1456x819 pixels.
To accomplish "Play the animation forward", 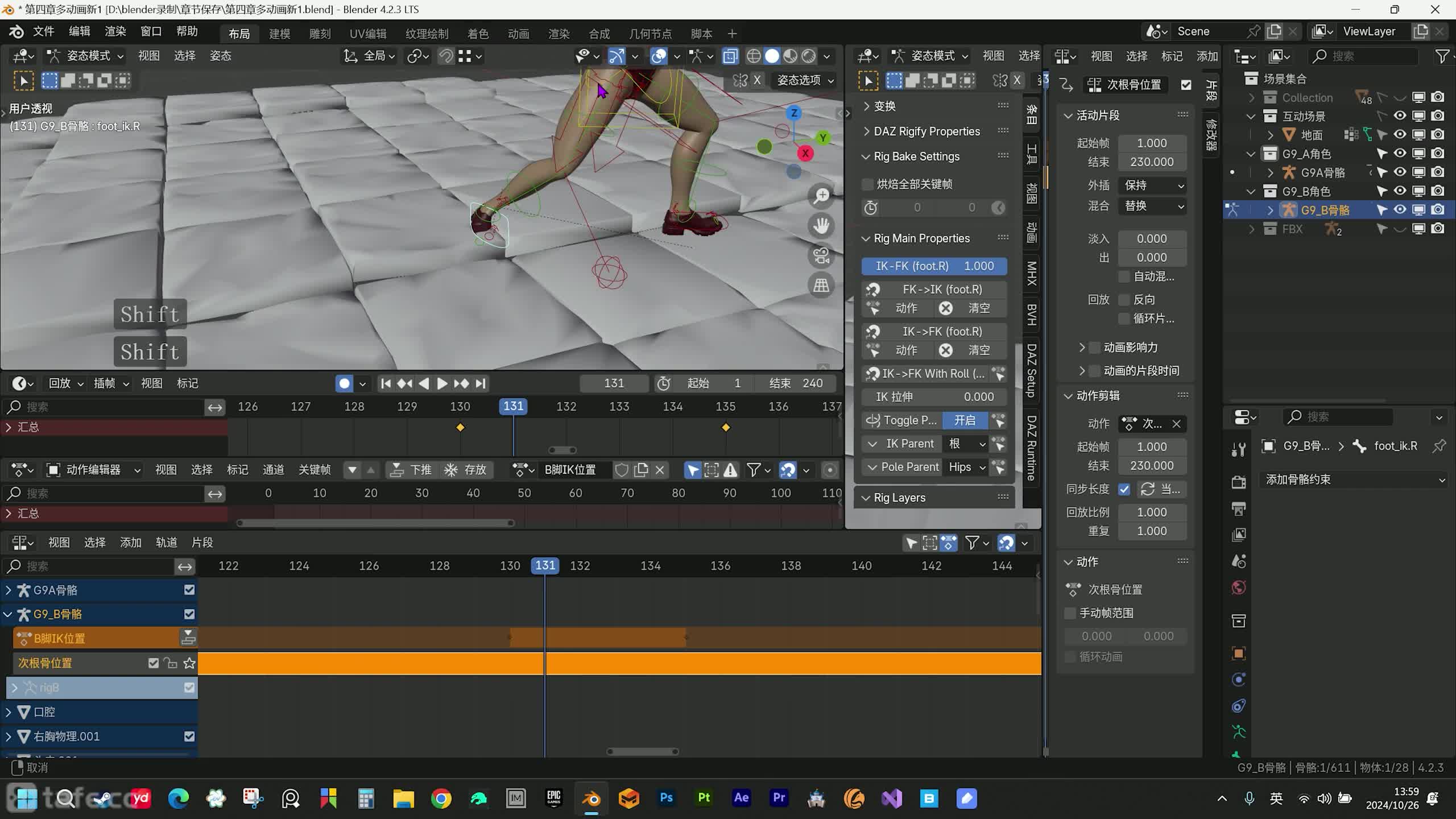I will point(442,383).
